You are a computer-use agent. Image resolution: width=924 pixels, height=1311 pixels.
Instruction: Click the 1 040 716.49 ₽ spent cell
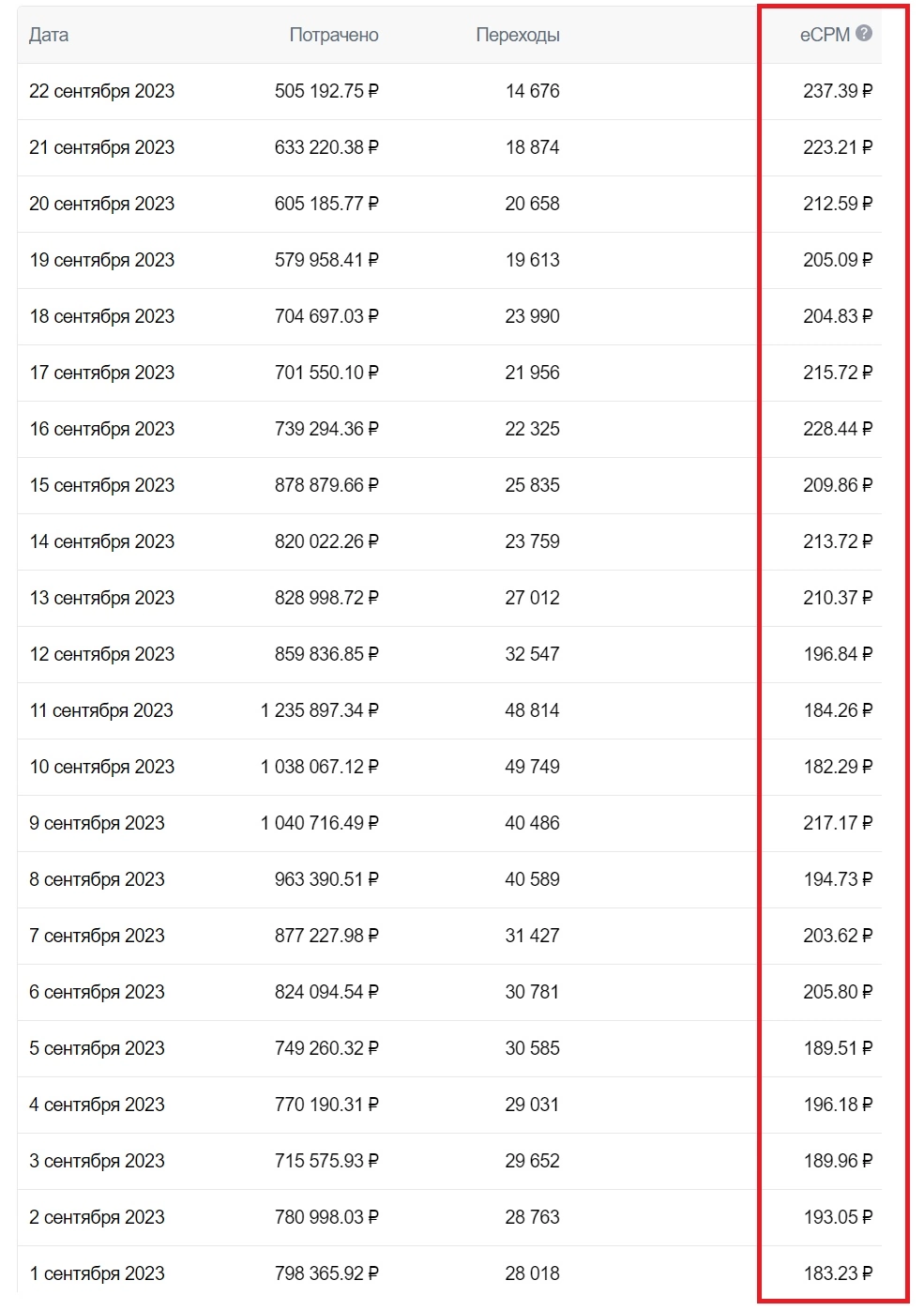click(320, 823)
